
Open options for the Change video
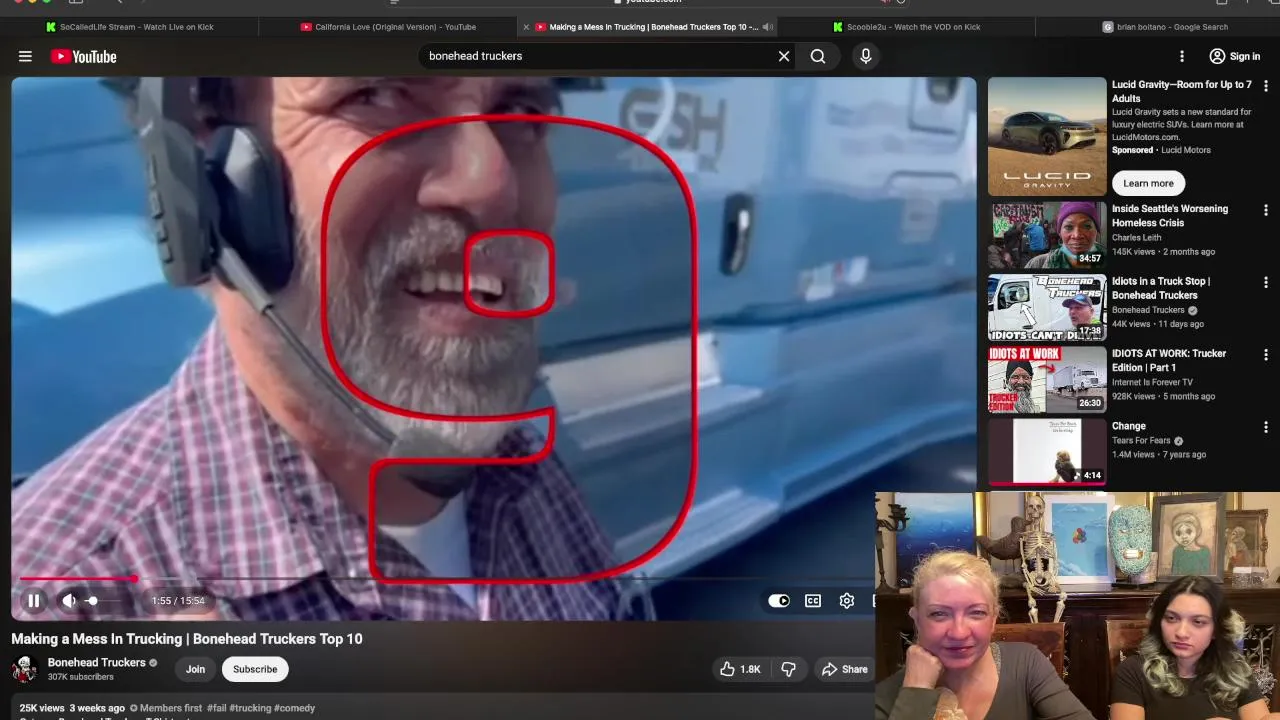tap(1266, 427)
